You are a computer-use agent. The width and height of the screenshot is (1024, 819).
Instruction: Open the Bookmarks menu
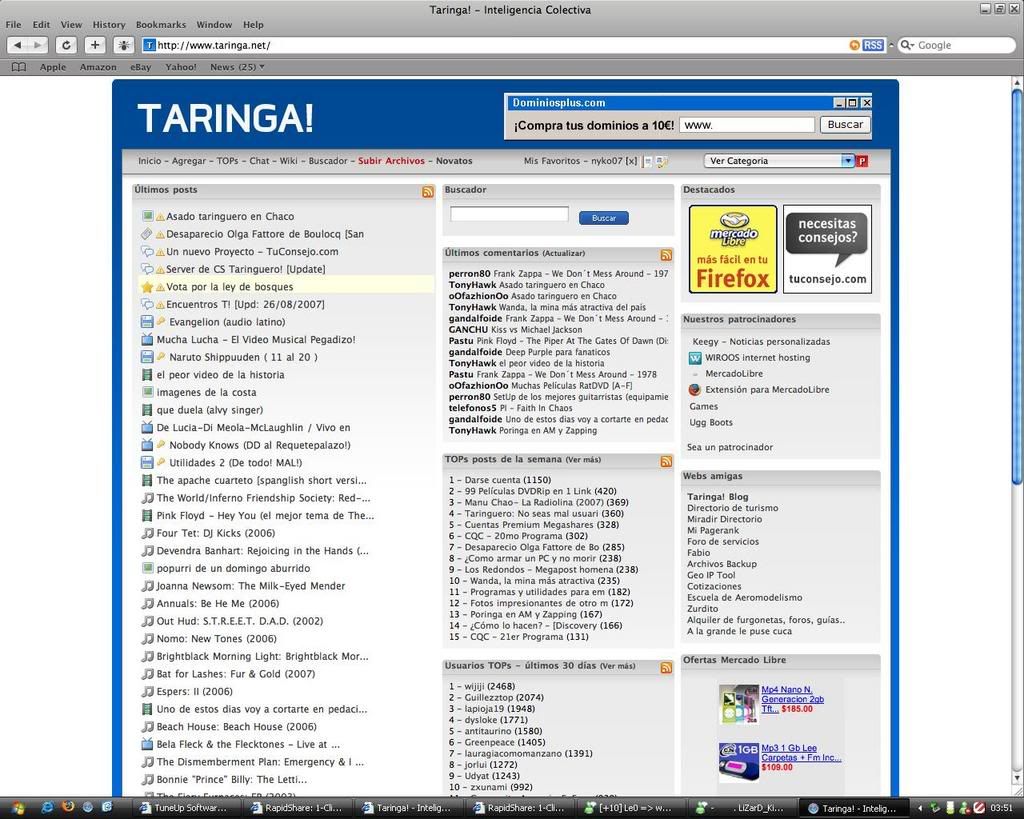161,25
